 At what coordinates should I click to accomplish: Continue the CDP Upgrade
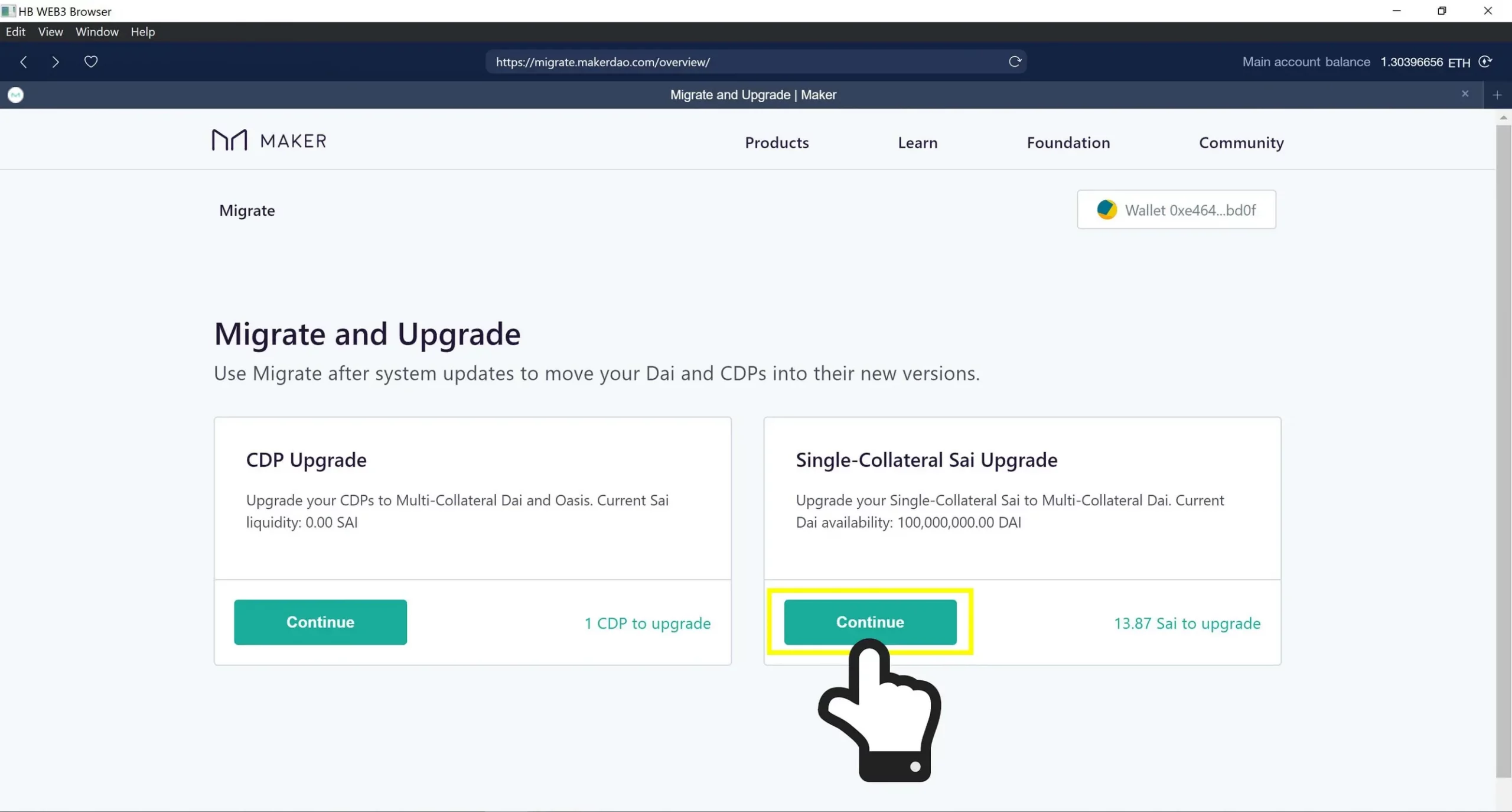(x=320, y=622)
